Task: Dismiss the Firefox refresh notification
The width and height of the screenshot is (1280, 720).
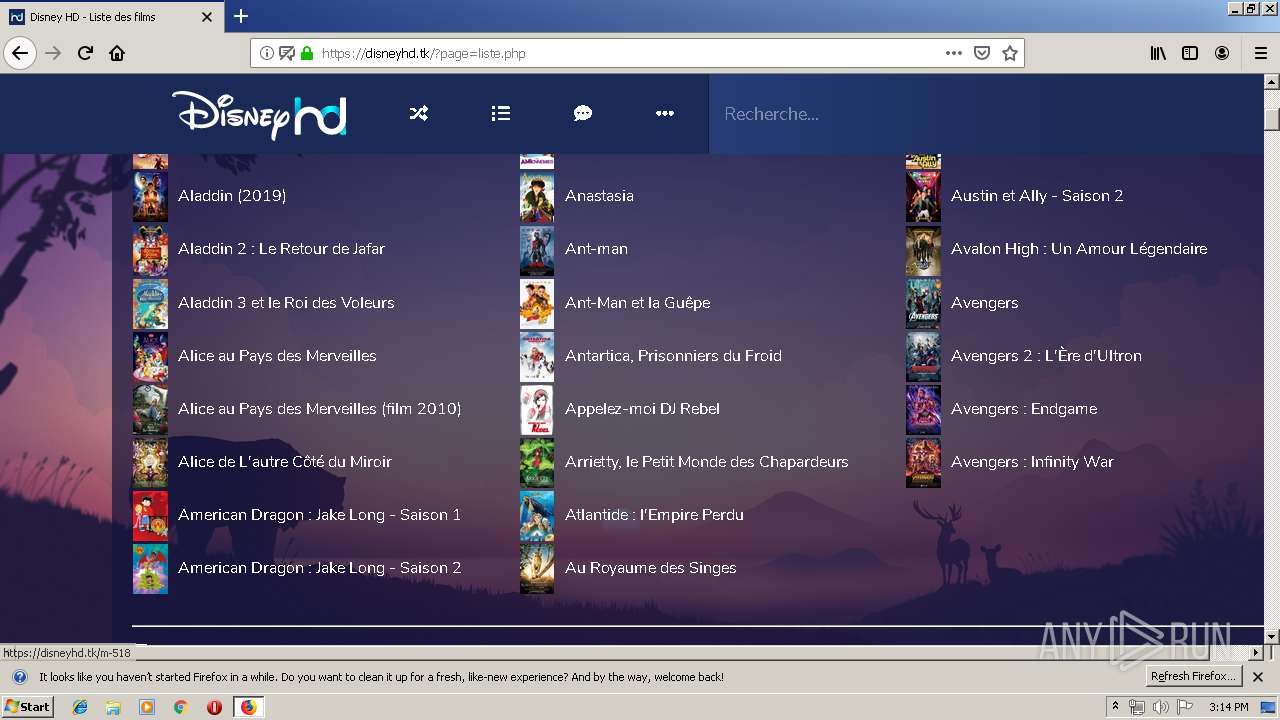Action: point(1258,677)
